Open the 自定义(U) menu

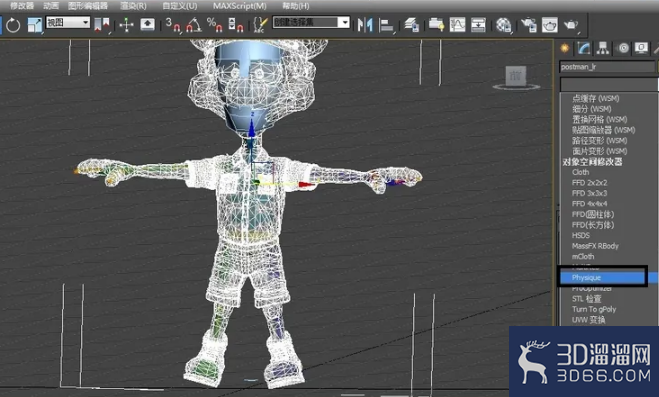tap(179, 6)
